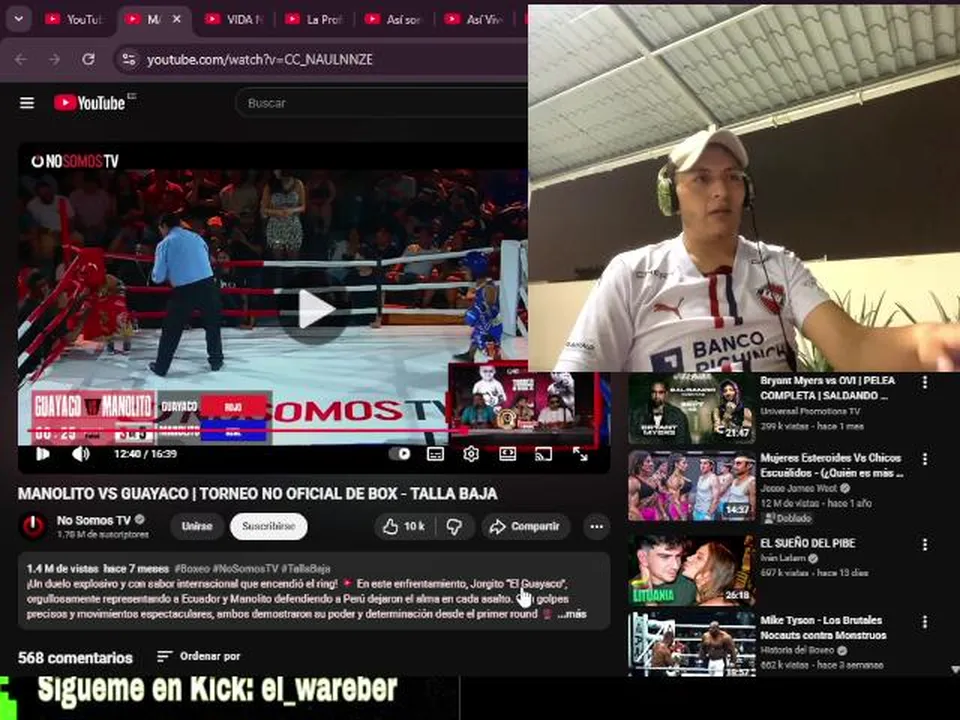Open site information icon in address bar

(x=129, y=59)
